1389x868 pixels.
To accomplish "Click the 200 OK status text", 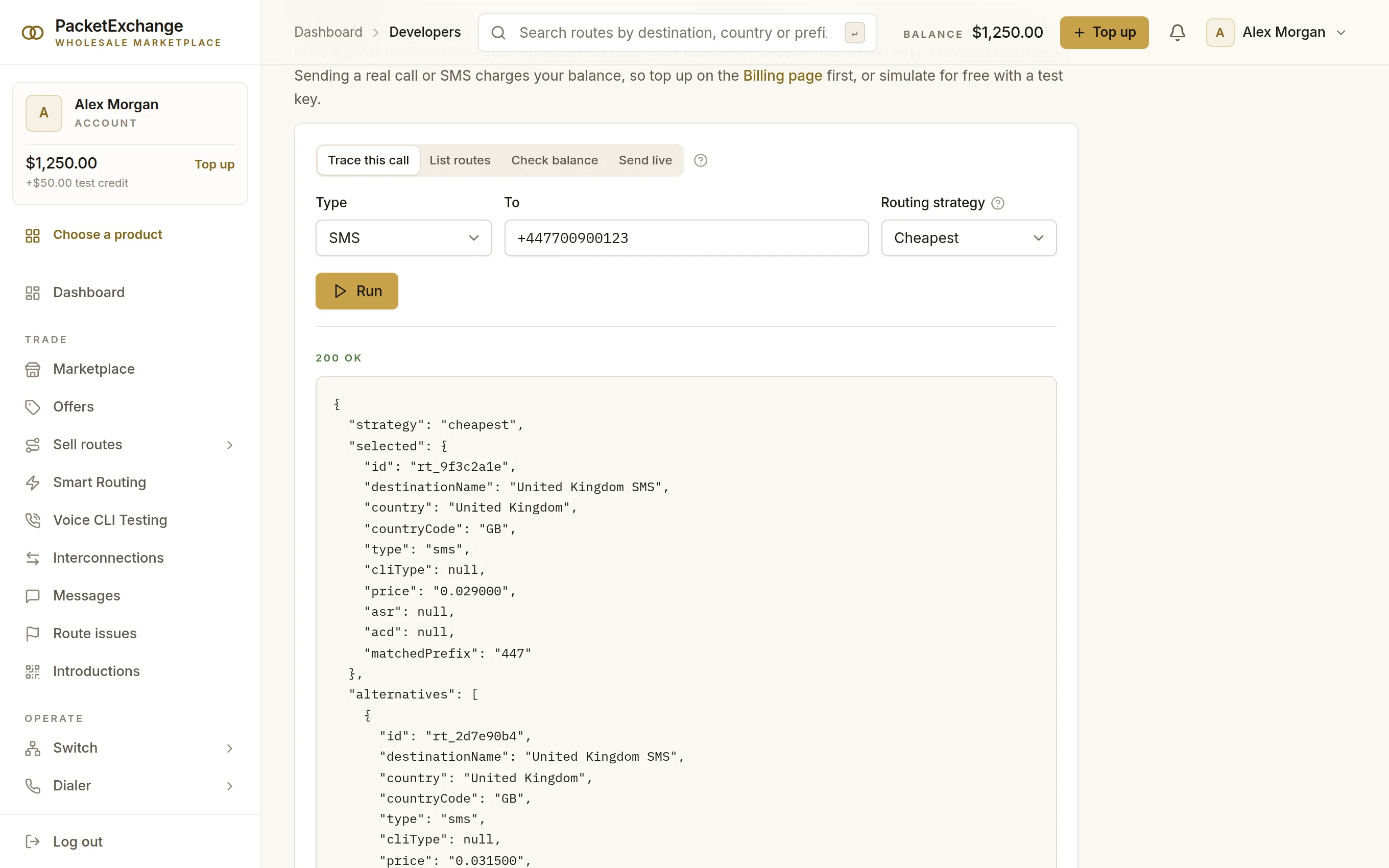I will pos(339,358).
